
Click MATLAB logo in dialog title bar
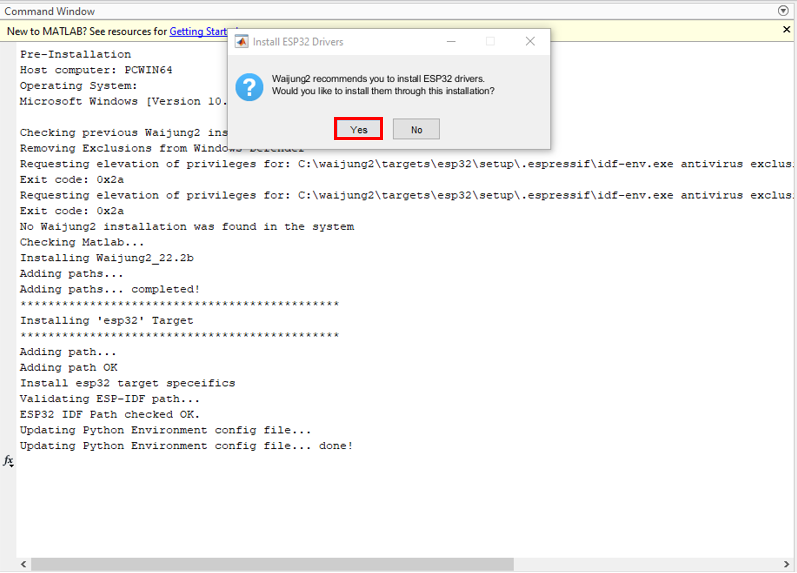click(241, 42)
